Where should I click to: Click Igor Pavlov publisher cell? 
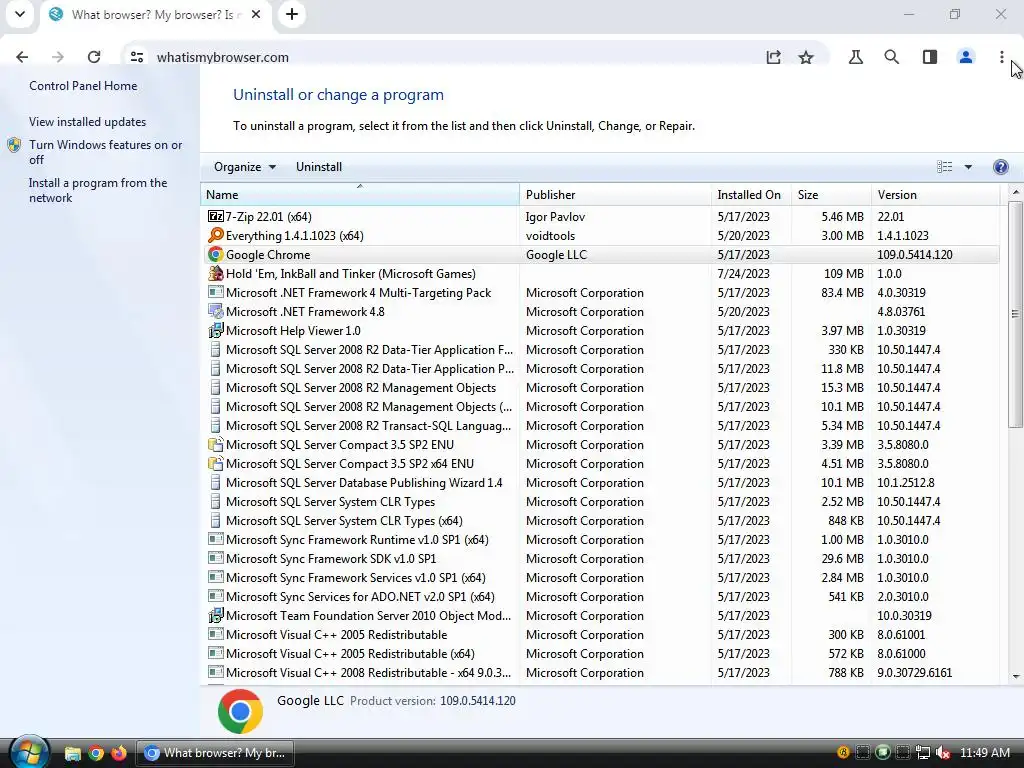point(555,217)
